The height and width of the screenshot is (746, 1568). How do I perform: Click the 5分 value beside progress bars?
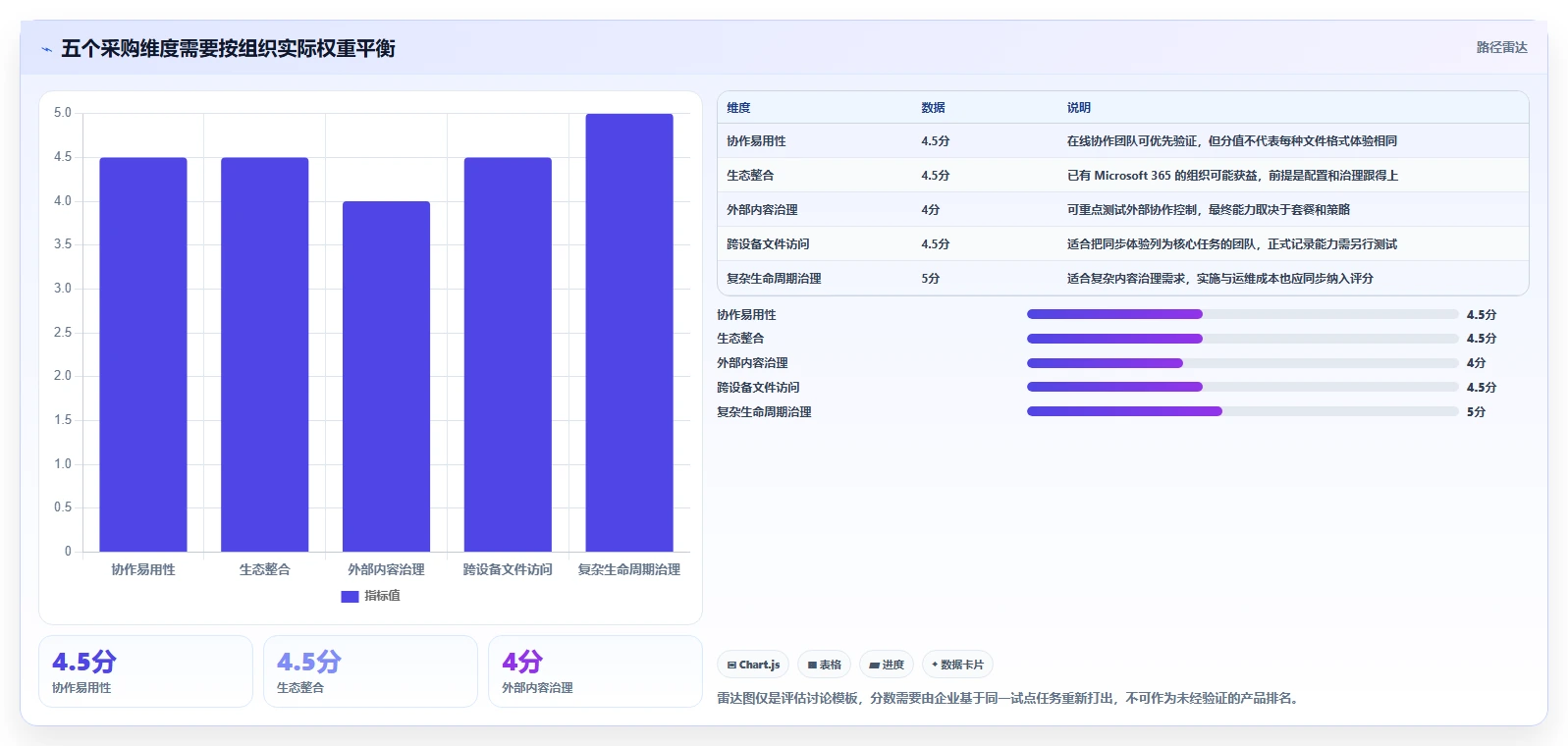[1476, 412]
